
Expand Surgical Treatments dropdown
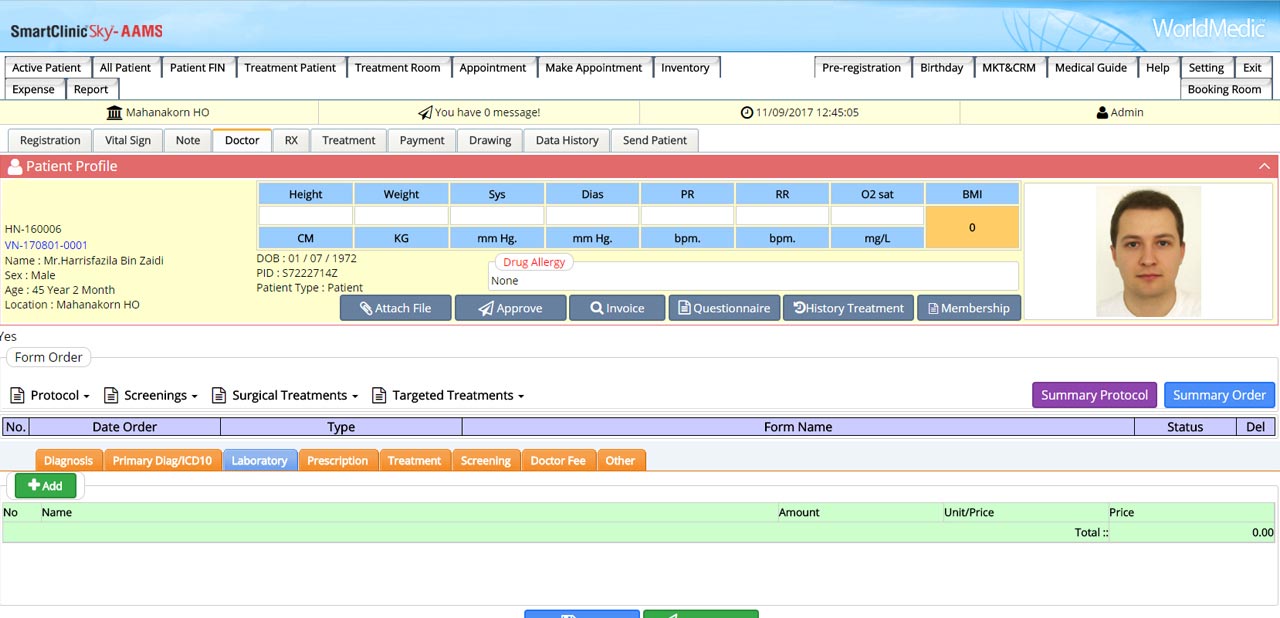(x=285, y=395)
